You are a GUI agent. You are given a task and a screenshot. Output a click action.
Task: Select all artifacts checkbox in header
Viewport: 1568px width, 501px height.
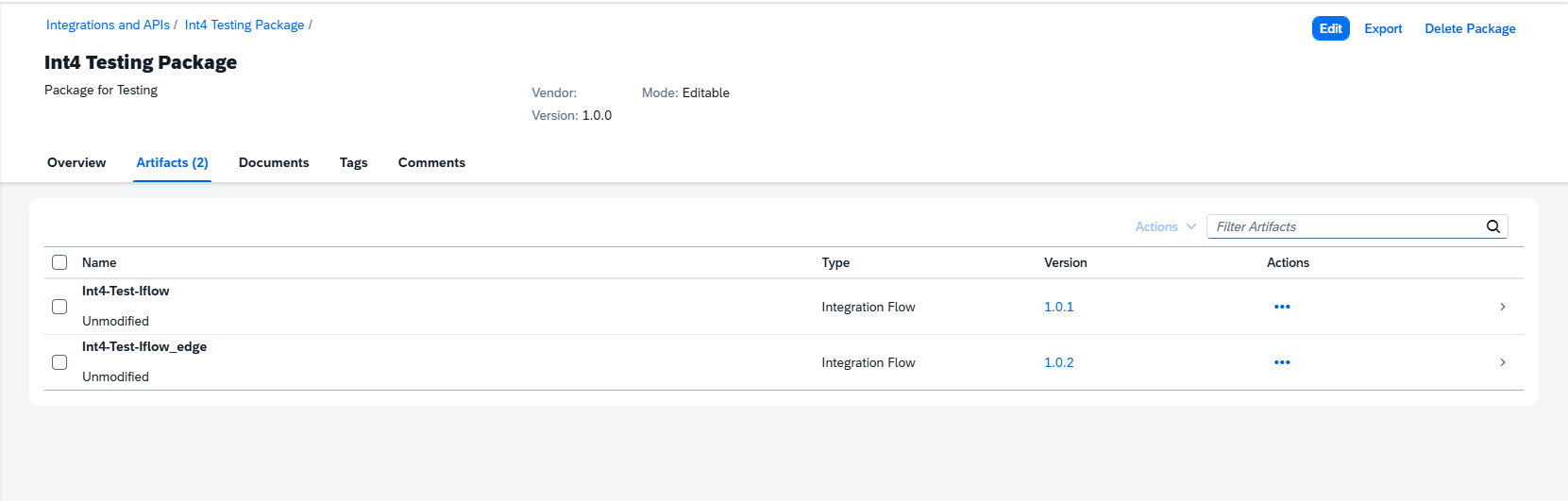tap(59, 262)
